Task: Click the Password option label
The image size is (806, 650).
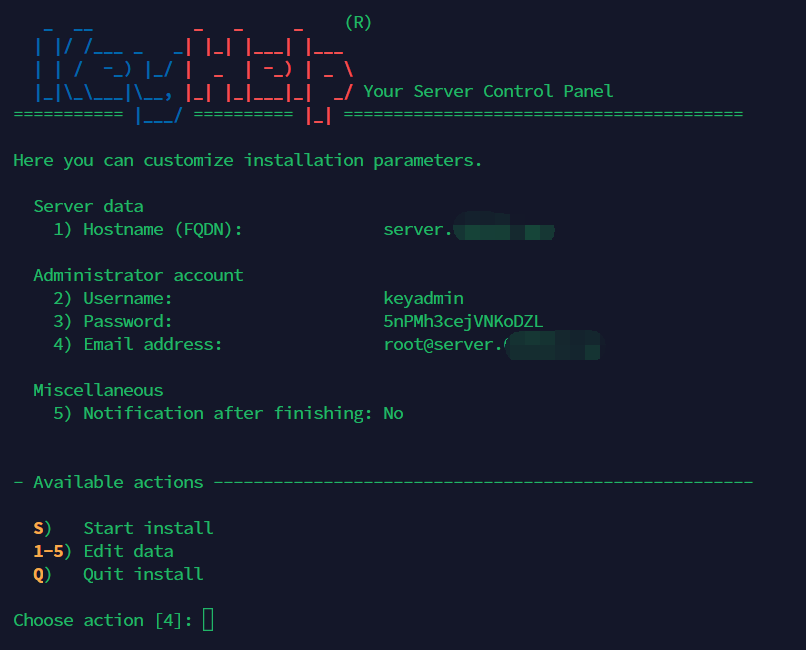Action: click(128, 321)
